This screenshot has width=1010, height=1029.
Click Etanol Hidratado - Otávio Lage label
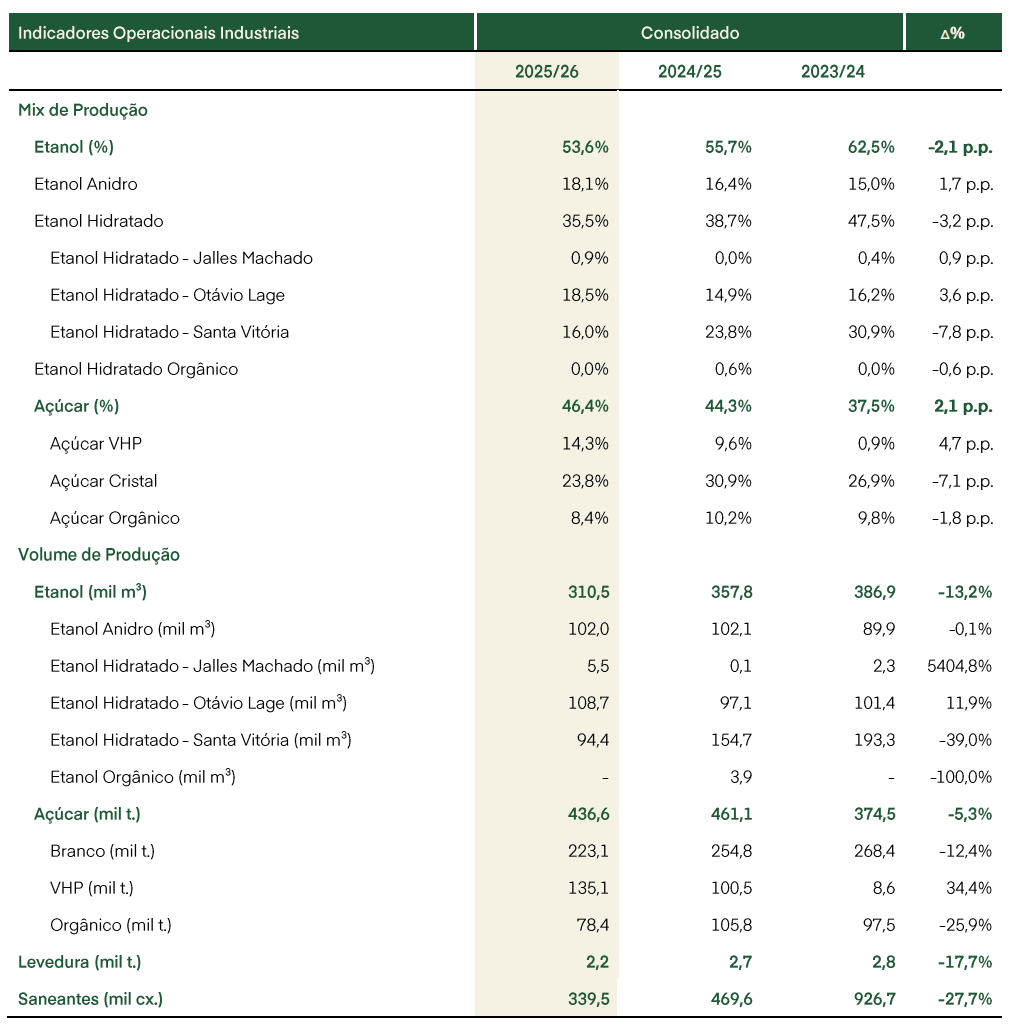167,295
